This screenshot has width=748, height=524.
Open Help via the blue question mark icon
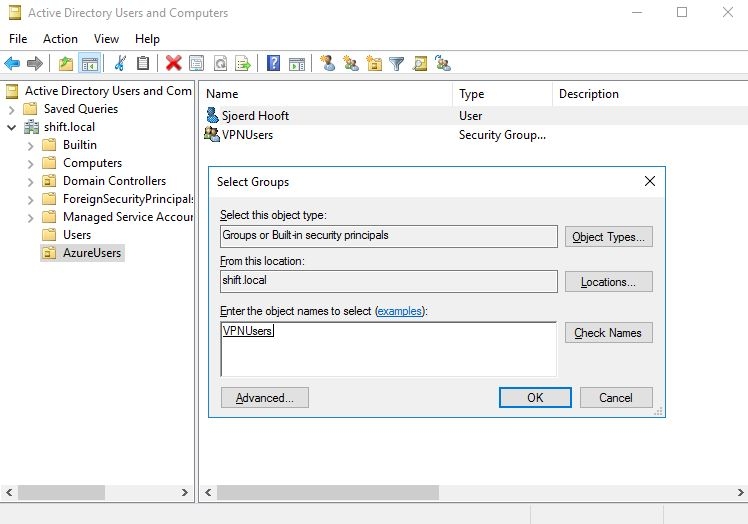[x=273, y=63]
